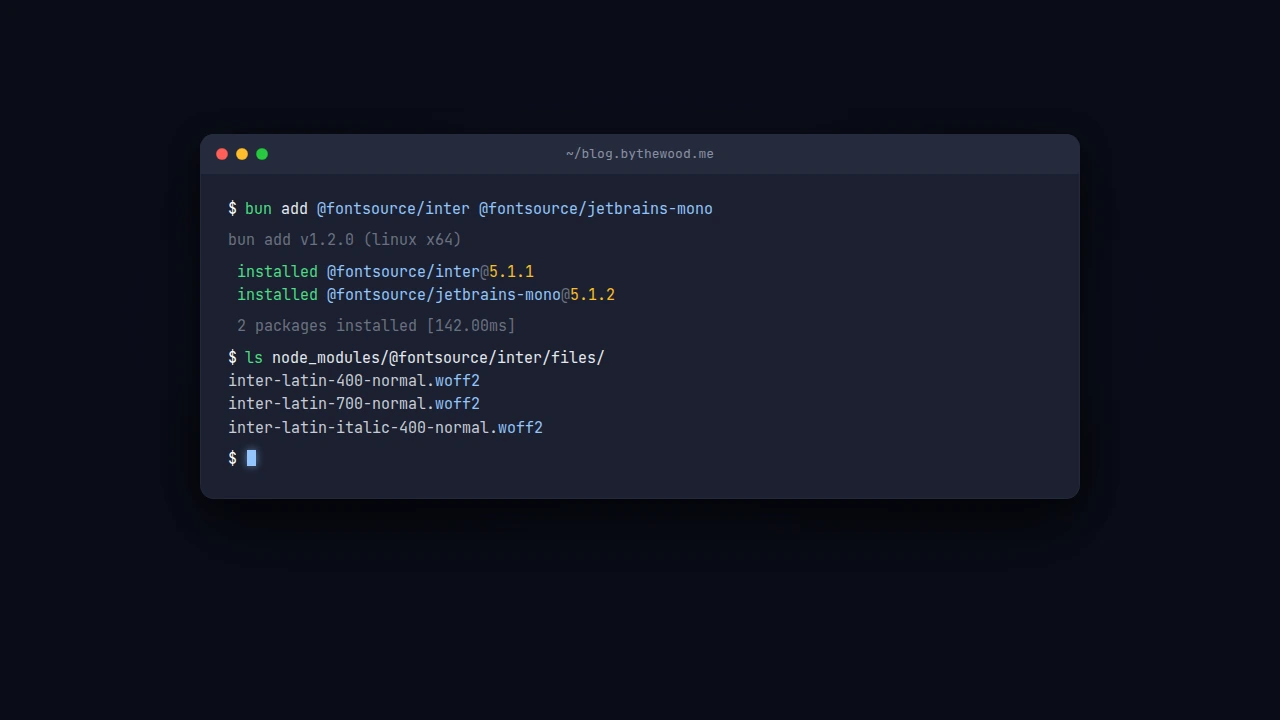Viewport: 1280px width, 720px height.
Task: Click version number 5.1.2 for jetbrains-mono
Action: (592, 295)
